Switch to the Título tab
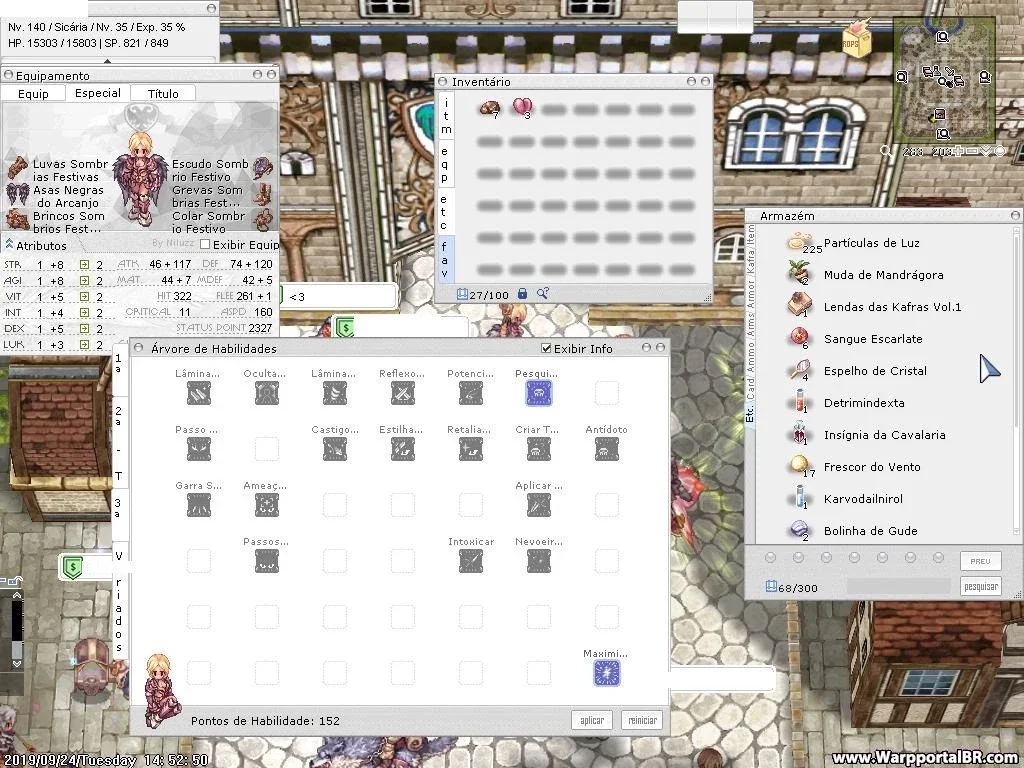This screenshot has width=1024, height=768. coord(163,93)
